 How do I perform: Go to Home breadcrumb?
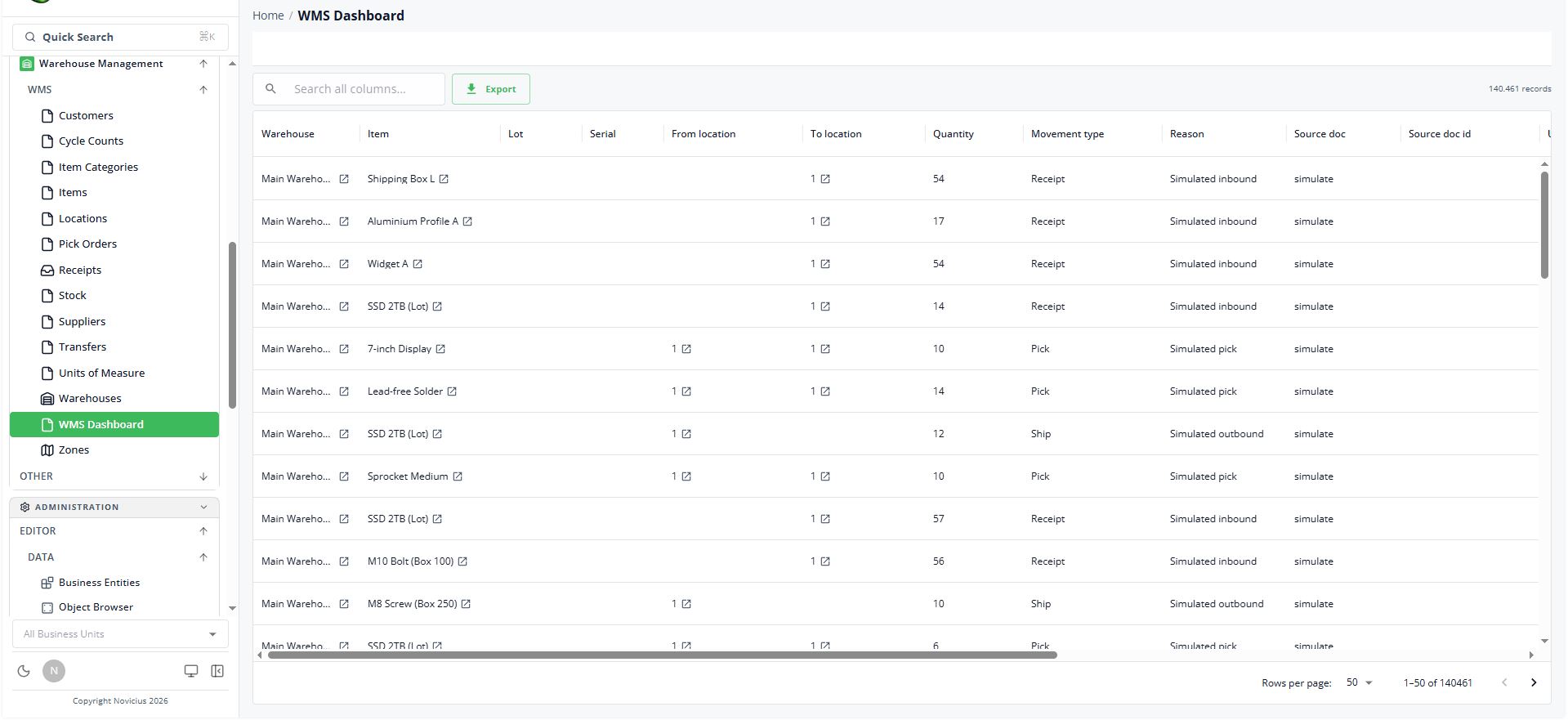click(268, 16)
